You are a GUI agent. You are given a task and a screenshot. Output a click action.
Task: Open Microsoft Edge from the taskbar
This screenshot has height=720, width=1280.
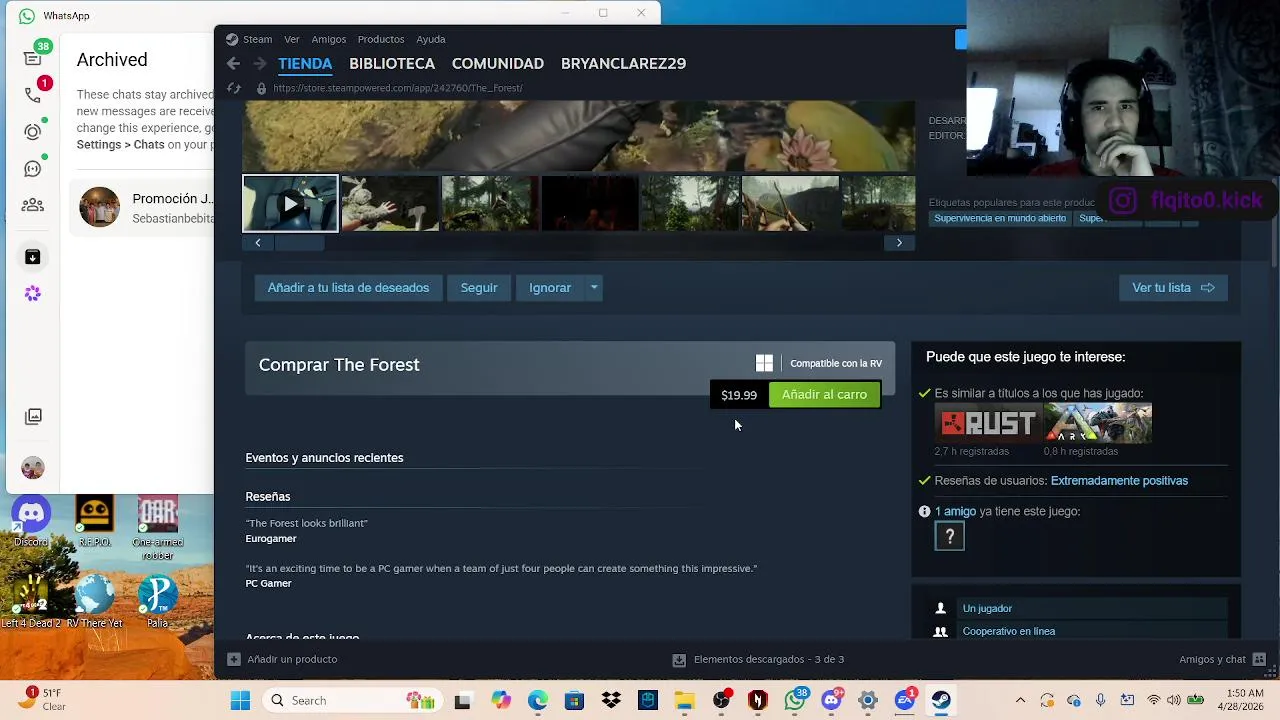[538, 701]
